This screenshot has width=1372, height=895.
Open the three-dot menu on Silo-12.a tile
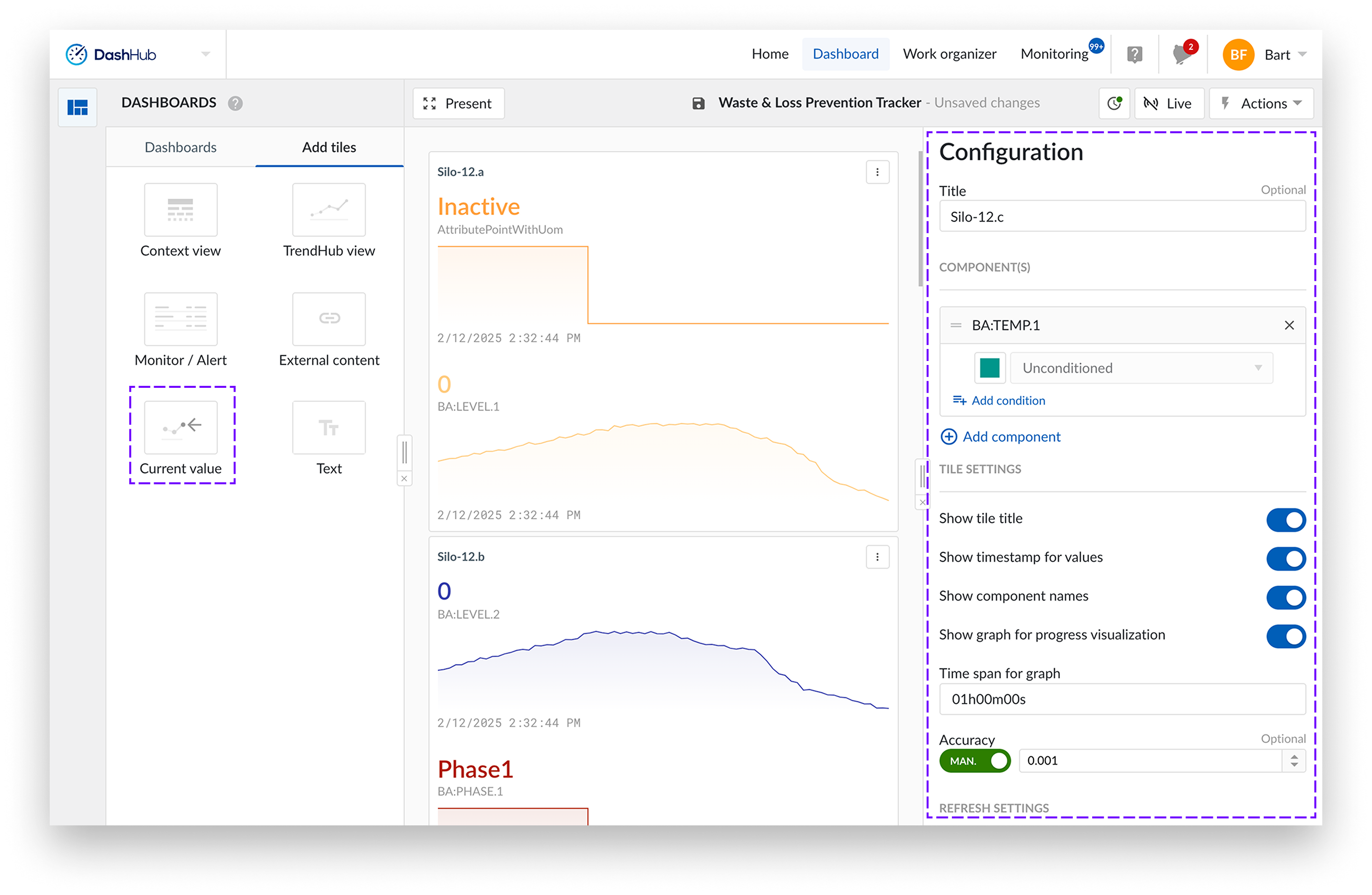click(877, 172)
